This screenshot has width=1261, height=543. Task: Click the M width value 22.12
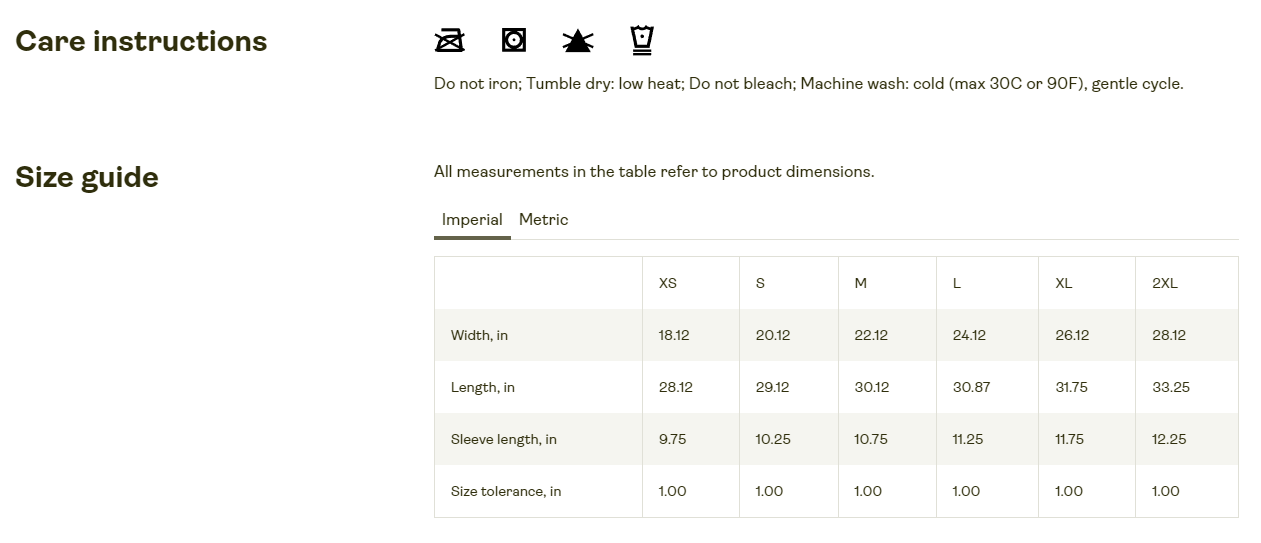[871, 335]
